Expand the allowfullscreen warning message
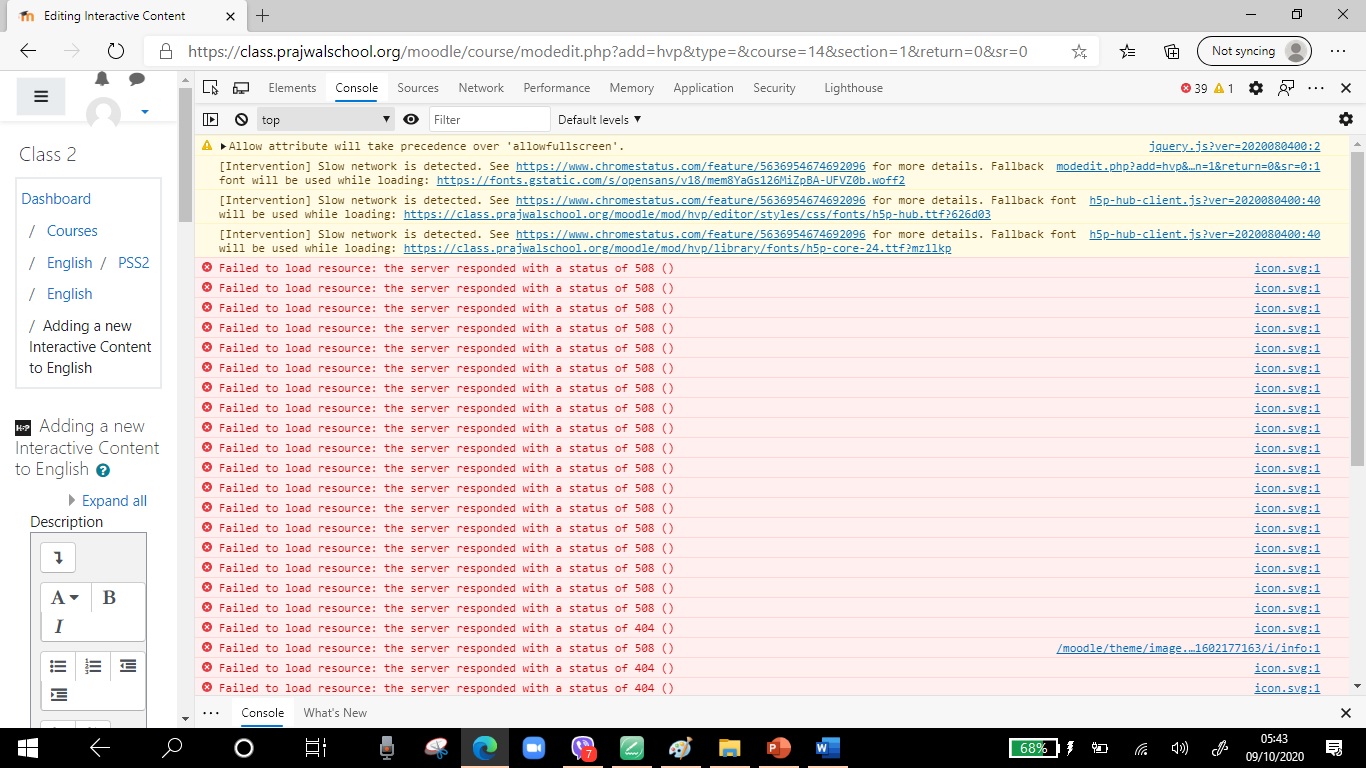The width and height of the screenshot is (1366, 768). [x=223, y=146]
